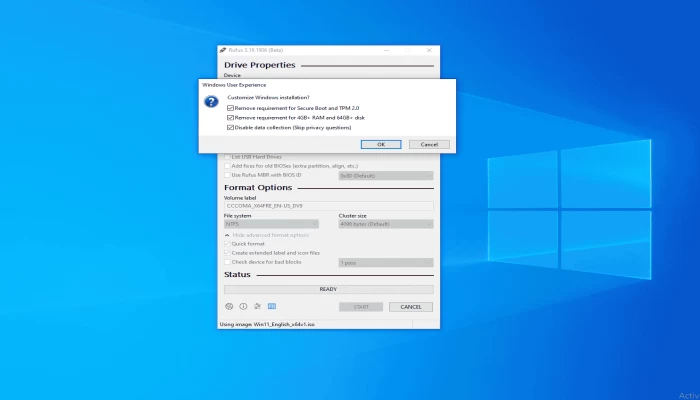This screenshot has height=400, width=700.
Task: Click the READY status progress bar
Action: click(329, 289)
